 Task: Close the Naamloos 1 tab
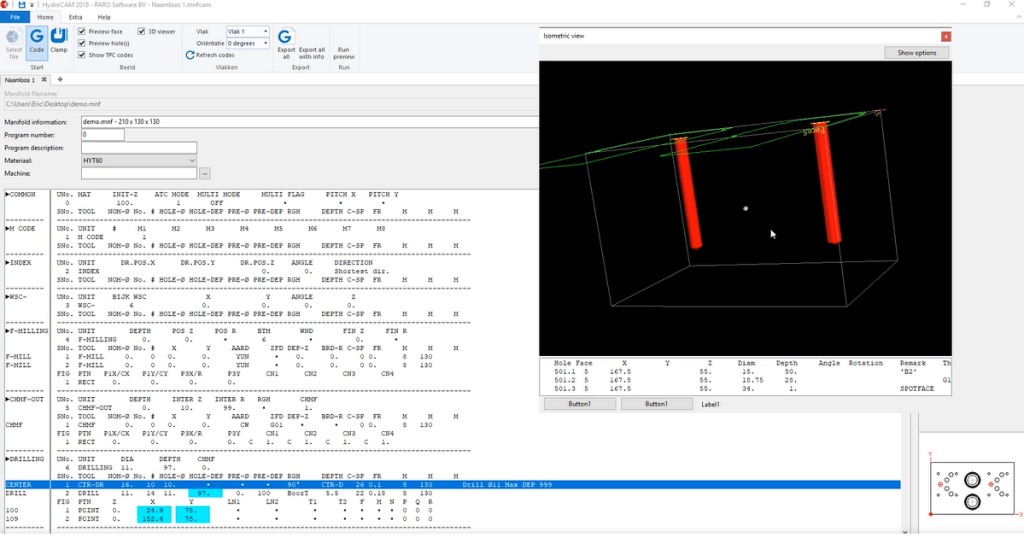click(44, 80)
